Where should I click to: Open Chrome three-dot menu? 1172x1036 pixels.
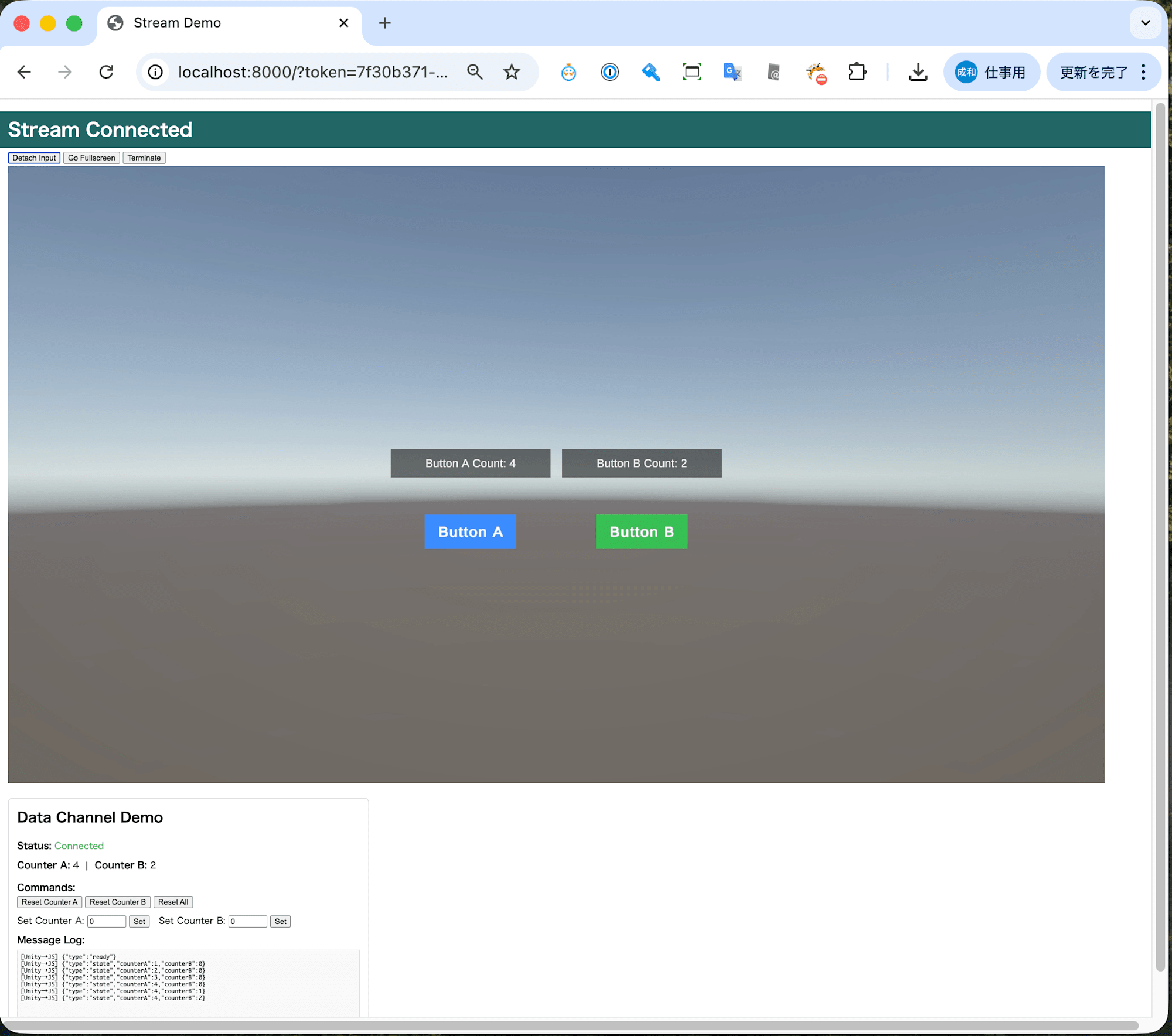[1143, 72]
